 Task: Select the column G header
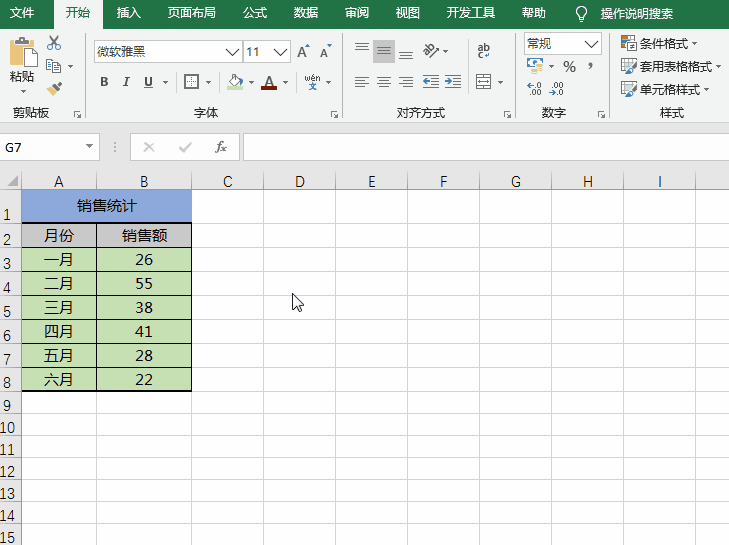(516, 181)
